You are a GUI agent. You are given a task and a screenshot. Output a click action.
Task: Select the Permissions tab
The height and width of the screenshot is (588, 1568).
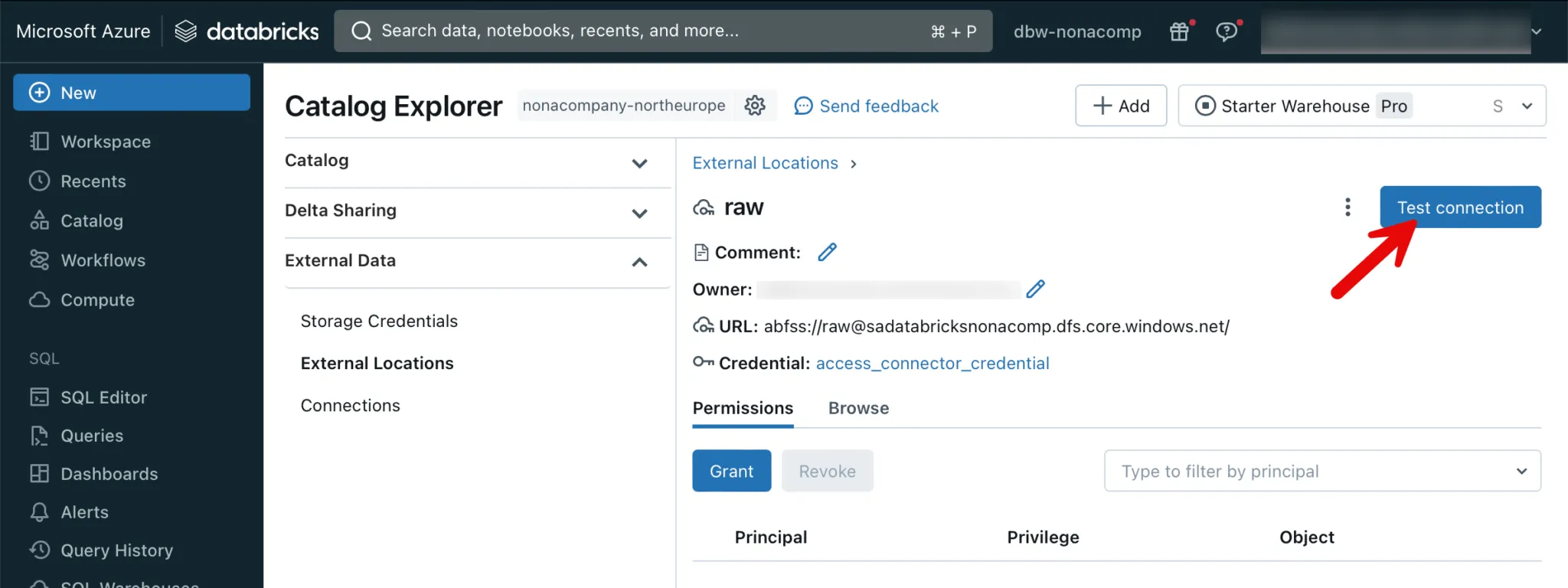tap(743, 408)
